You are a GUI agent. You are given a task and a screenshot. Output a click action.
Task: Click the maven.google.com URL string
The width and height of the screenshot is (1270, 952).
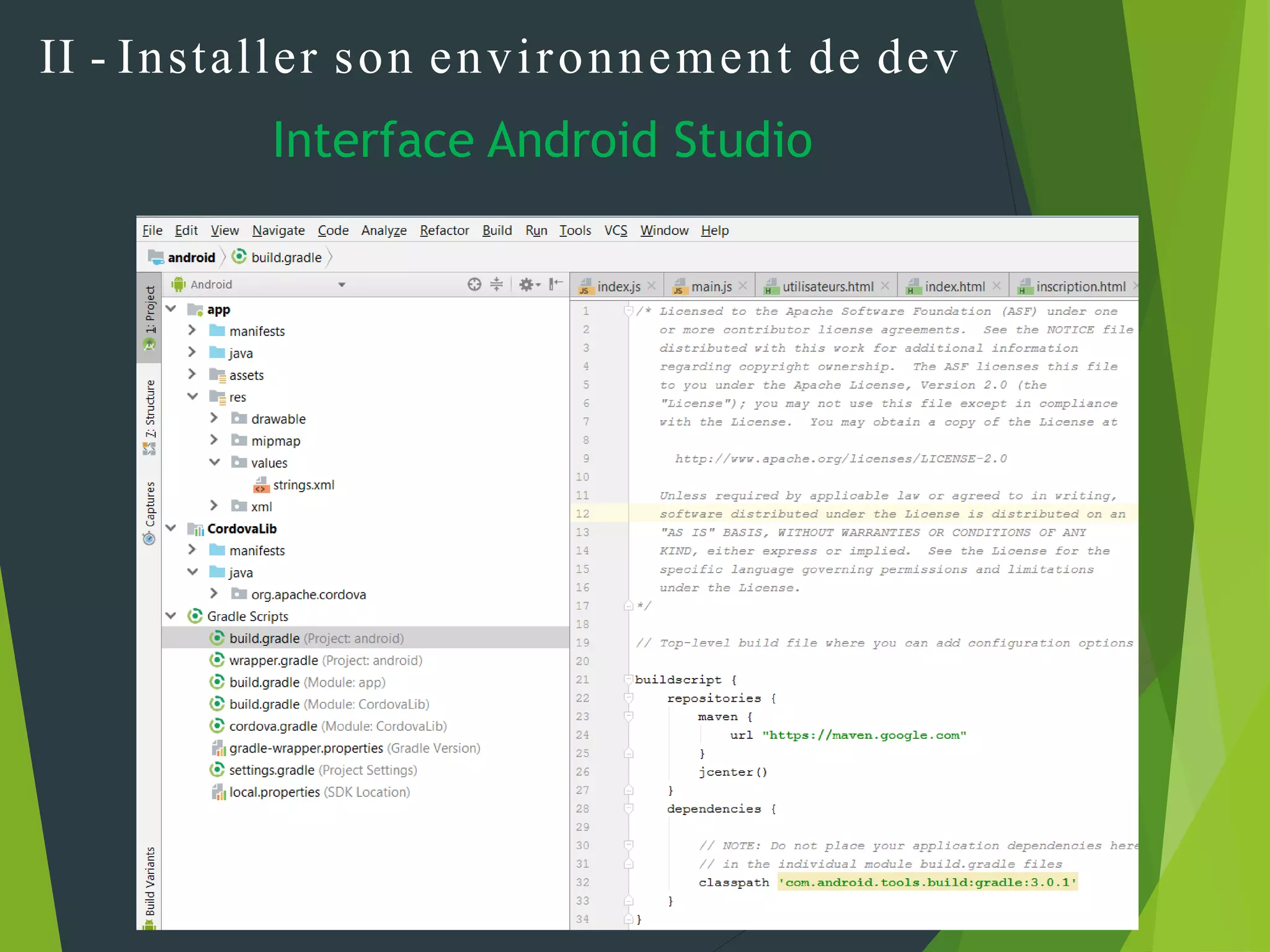pos(864,735)
